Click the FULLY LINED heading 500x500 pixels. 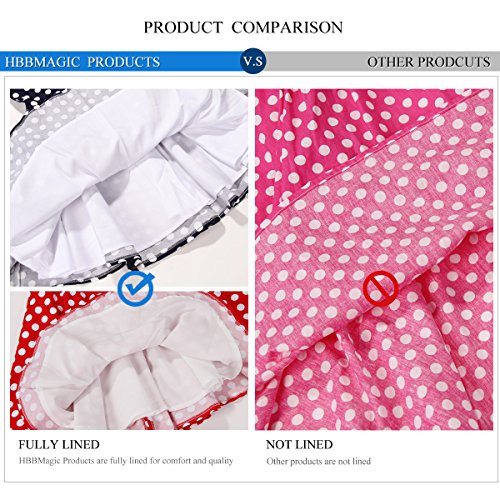coord(59,445)
